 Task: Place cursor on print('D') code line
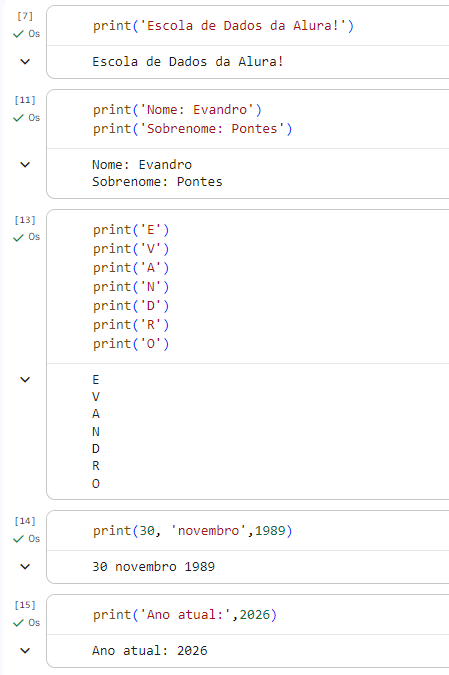[x=131, y=306]
